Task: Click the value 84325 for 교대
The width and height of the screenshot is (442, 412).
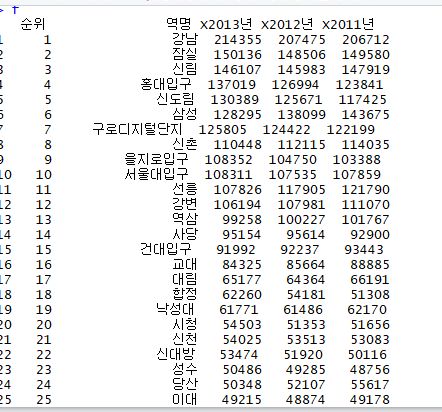Action: [x=242, y=265]
